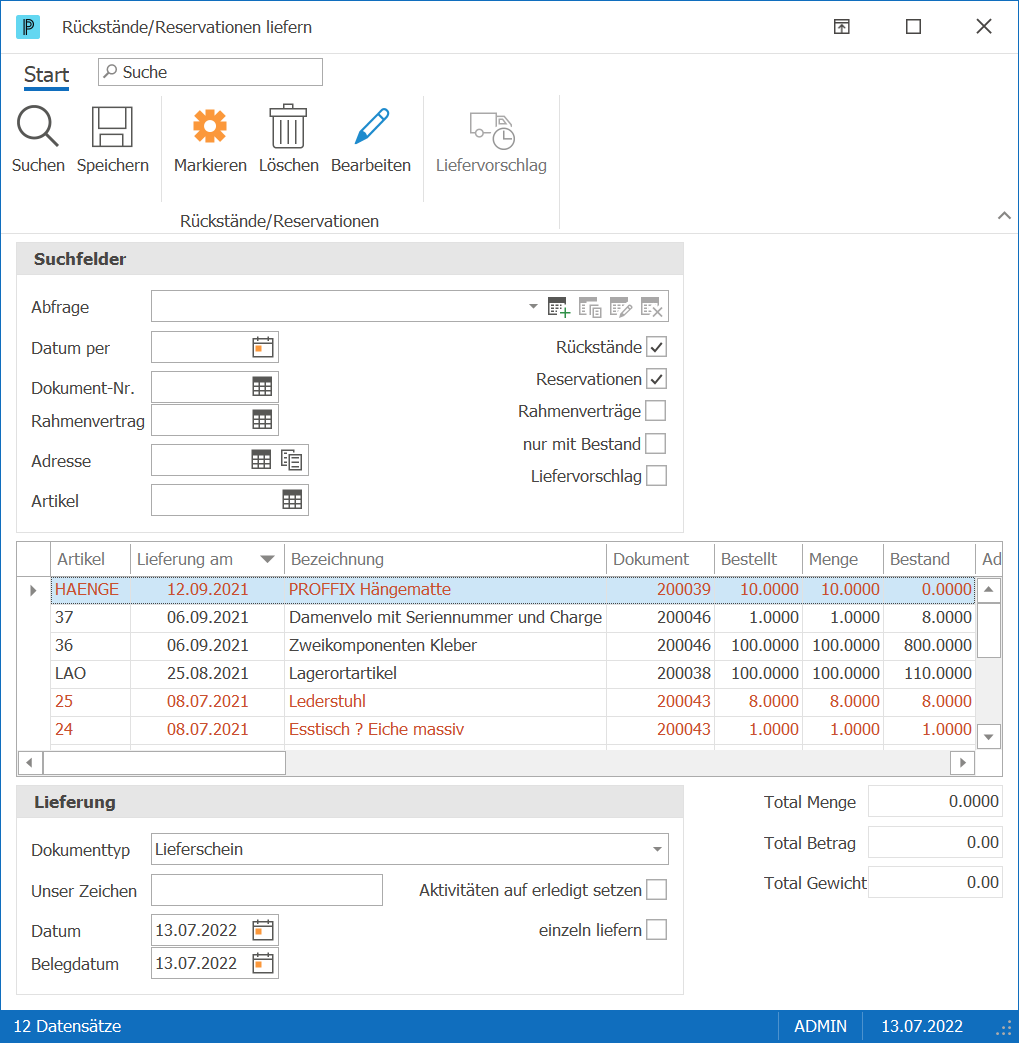Enable the Rahmenverträge checkbox
1019x1043 pixels.
coord(656,411)
